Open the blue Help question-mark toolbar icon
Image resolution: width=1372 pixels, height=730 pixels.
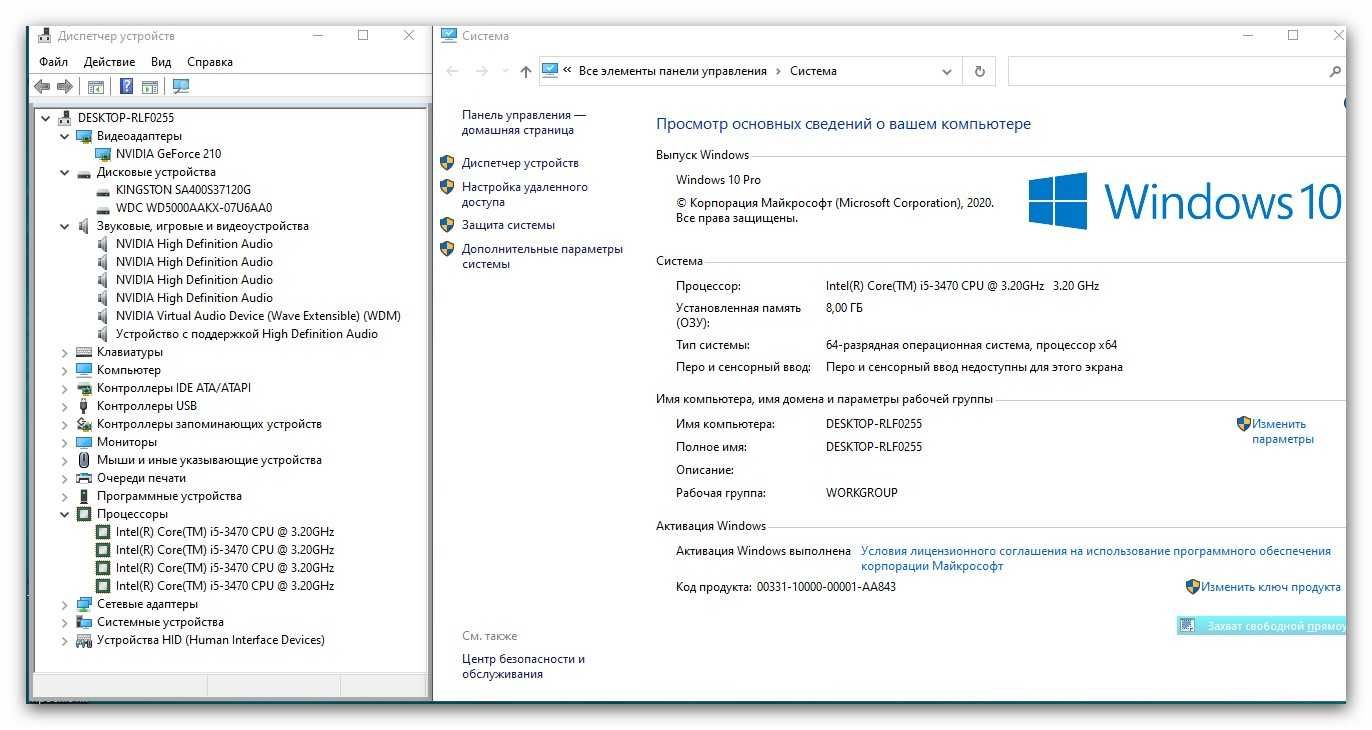127,87
